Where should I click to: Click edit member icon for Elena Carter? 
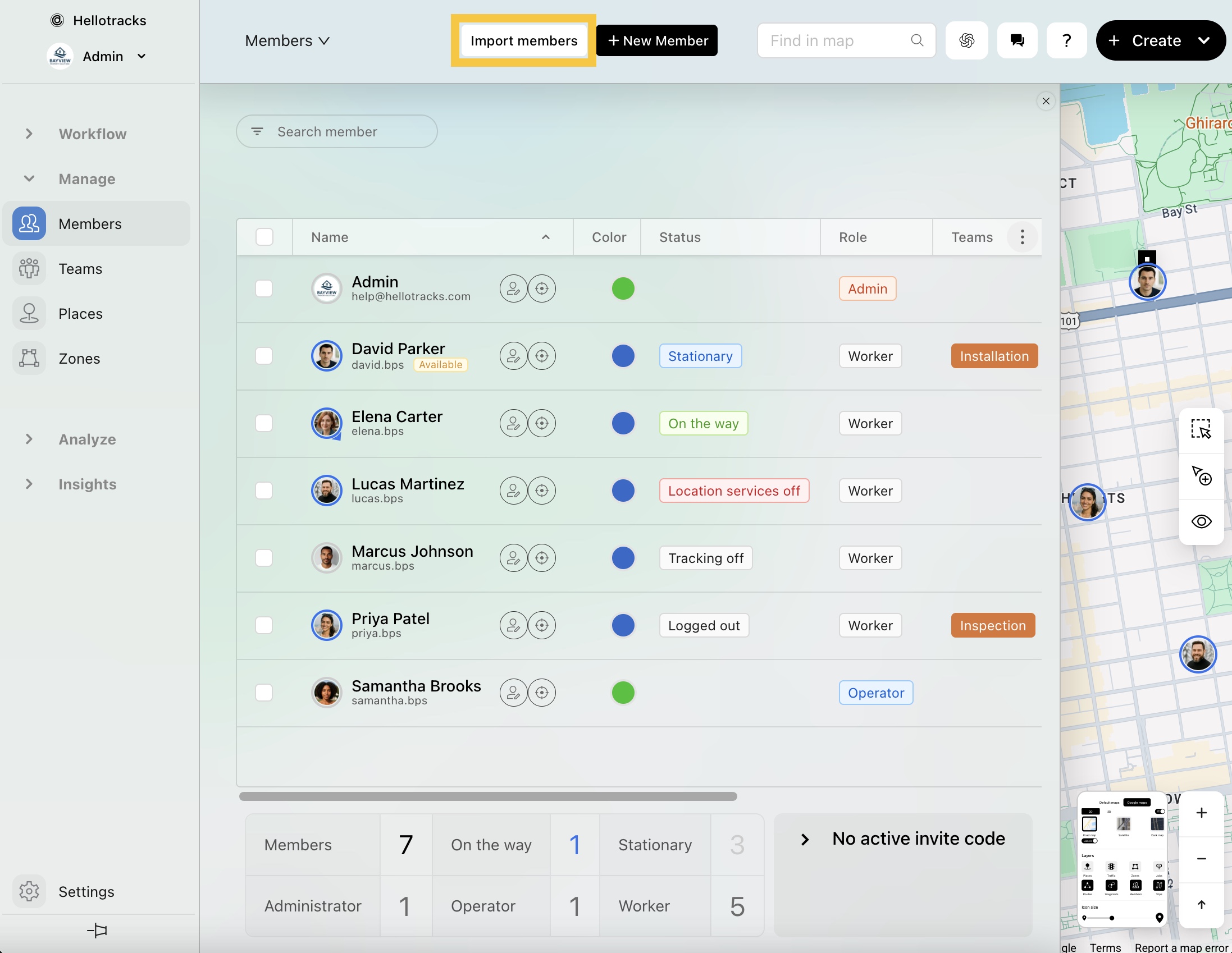(513, 423)
